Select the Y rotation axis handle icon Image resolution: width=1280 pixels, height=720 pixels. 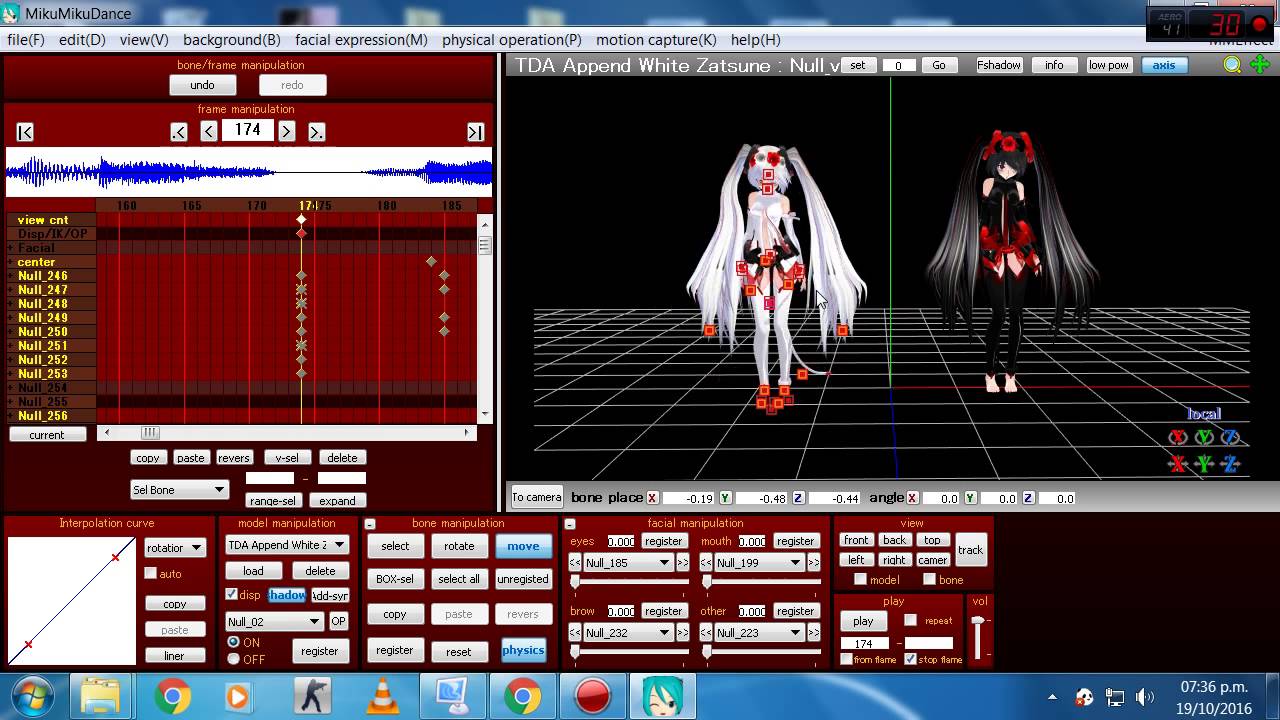point(1204,437)
